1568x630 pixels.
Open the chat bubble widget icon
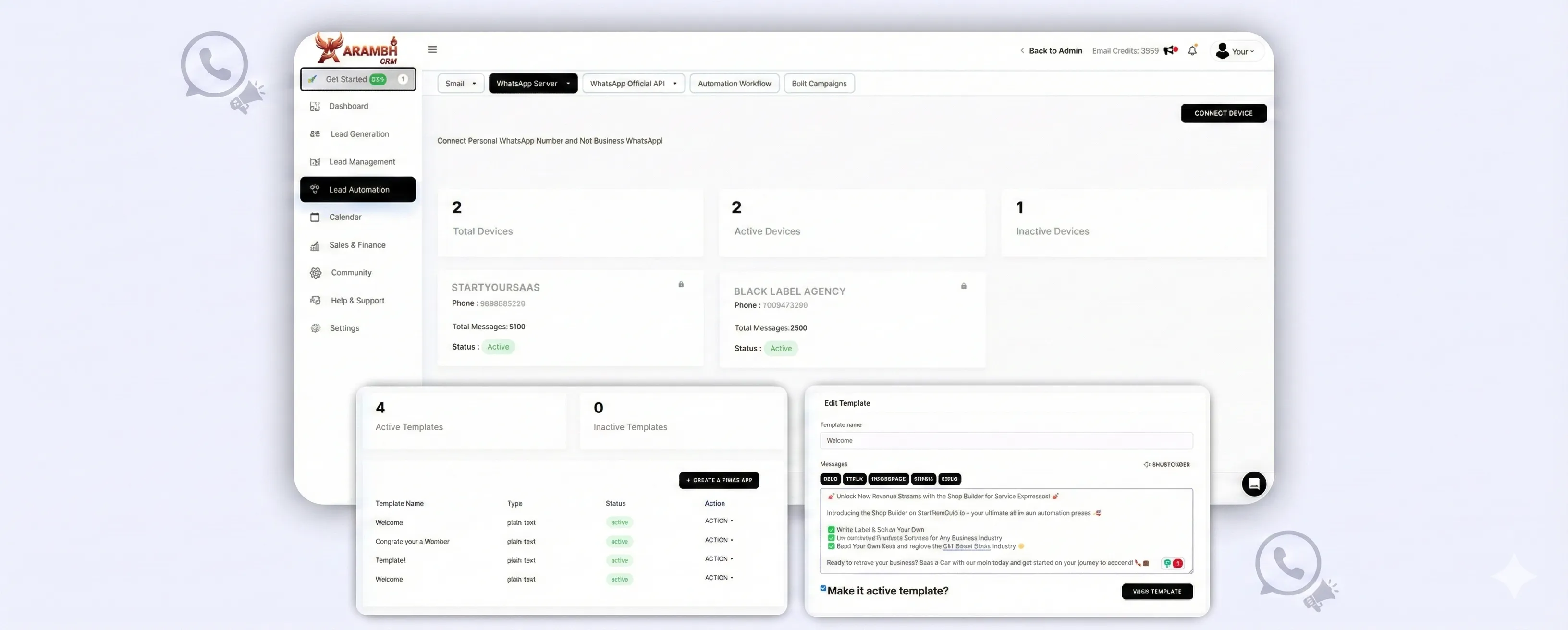point(1254,484)
